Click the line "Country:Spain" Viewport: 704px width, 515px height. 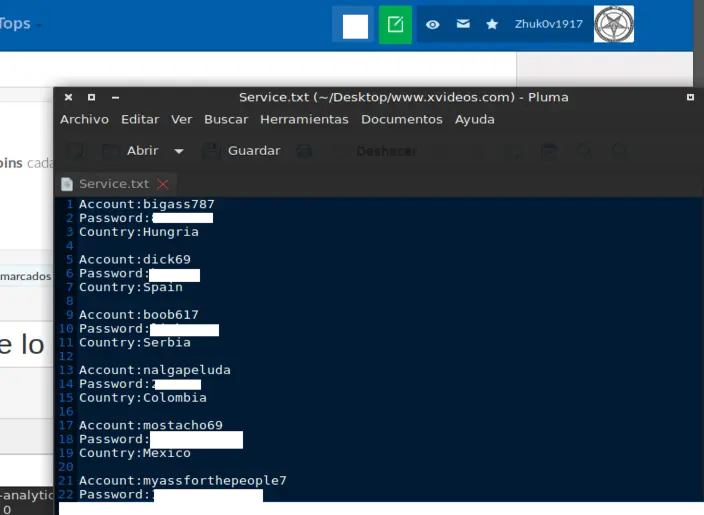(131, 287)
